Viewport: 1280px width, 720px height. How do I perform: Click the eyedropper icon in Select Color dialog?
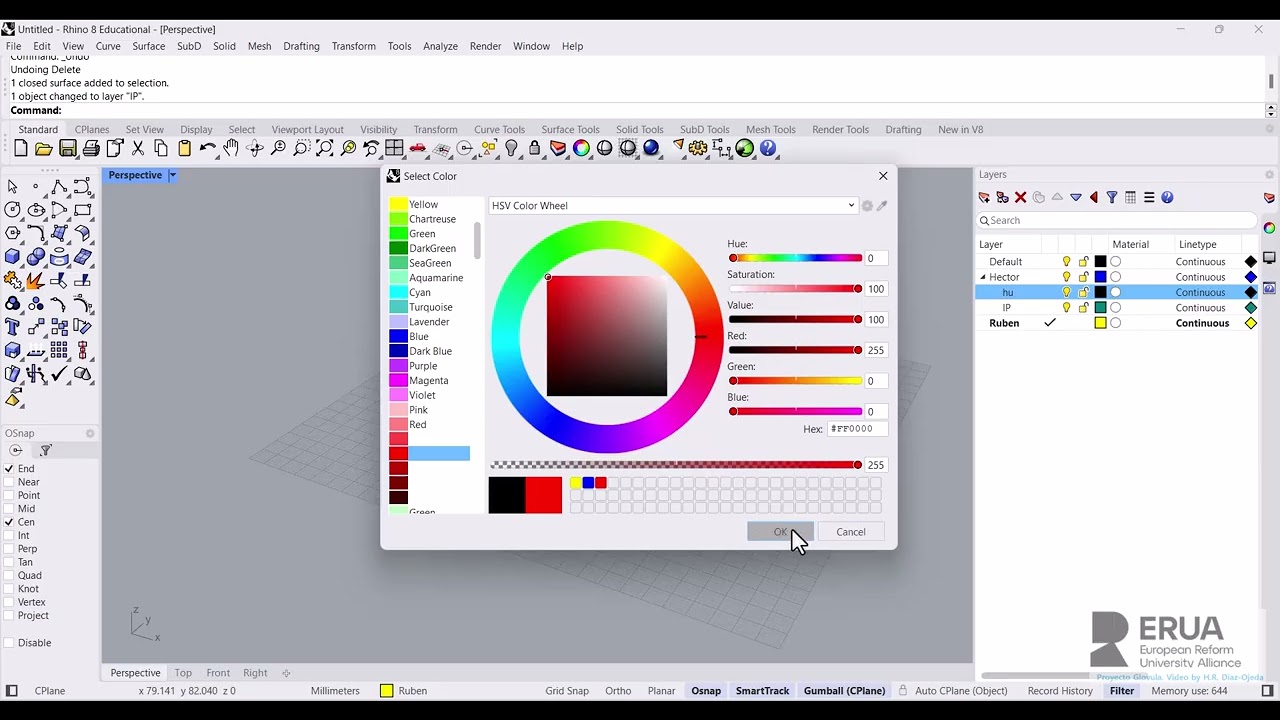pos(882,206)
